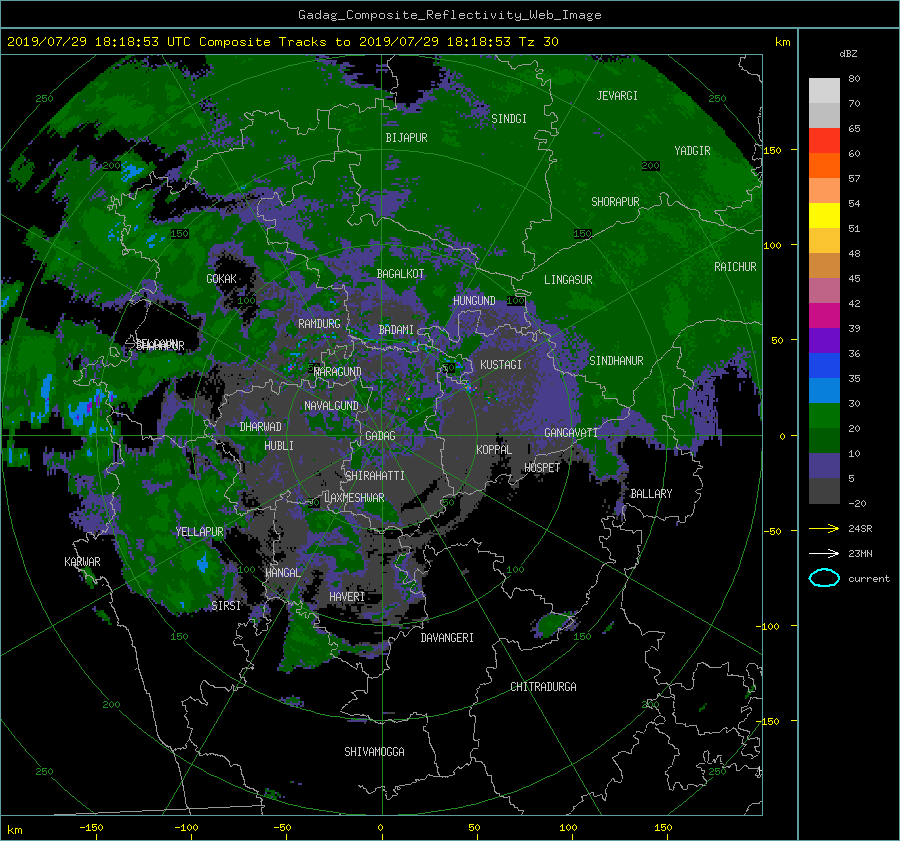Click the RAMDURG city label
900x841 pixels.
tap(319, 324)
